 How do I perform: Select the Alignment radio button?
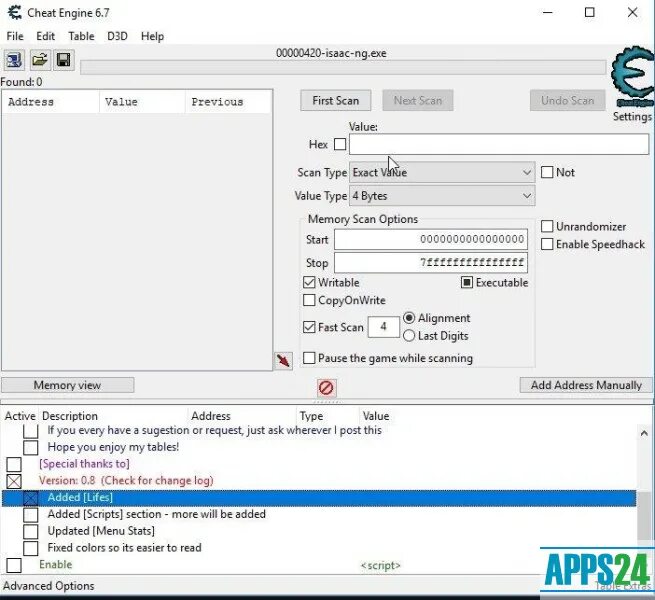point(409,318)
